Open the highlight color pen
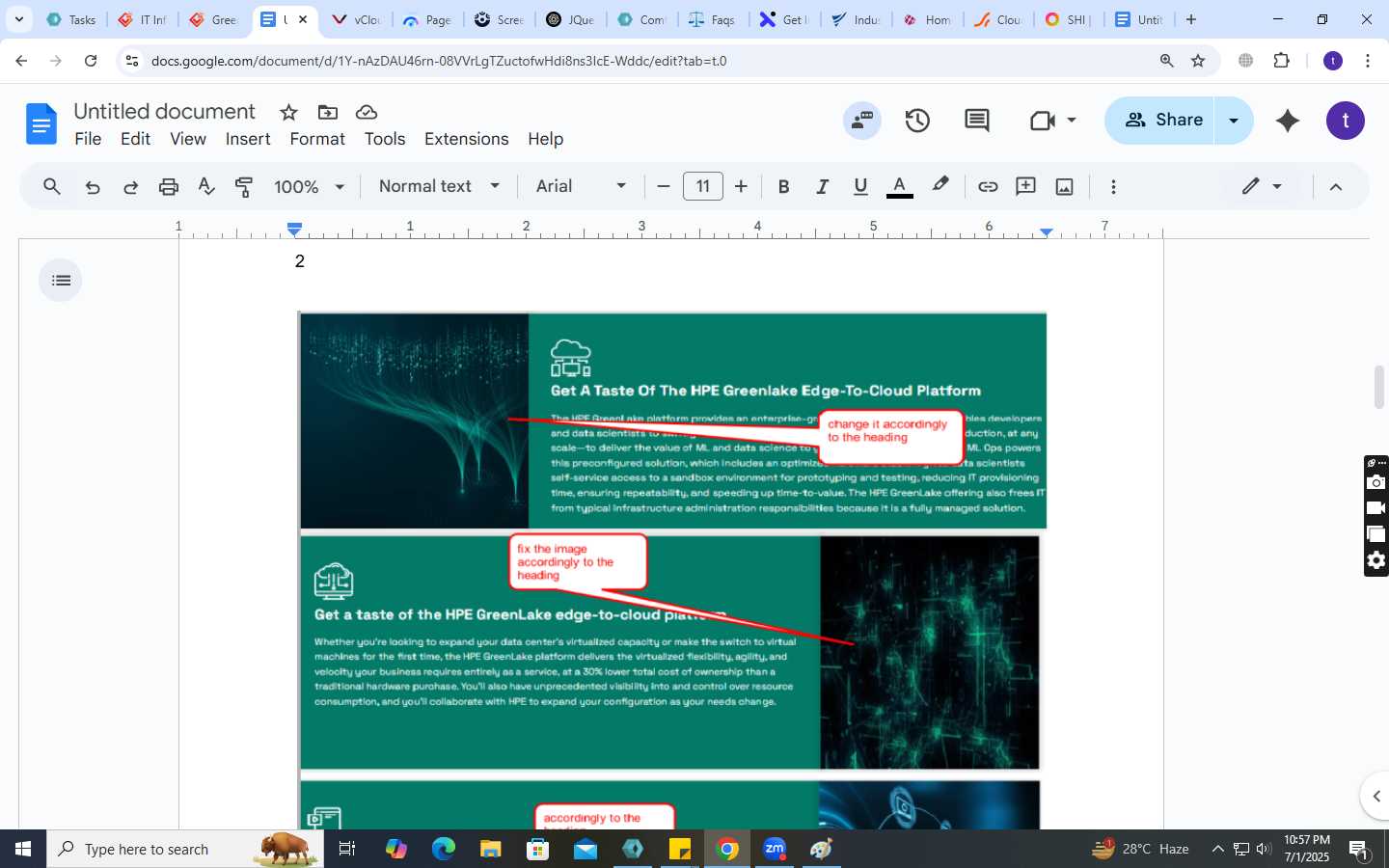The width and height of the screenshot is (1389, 868). 940,185
